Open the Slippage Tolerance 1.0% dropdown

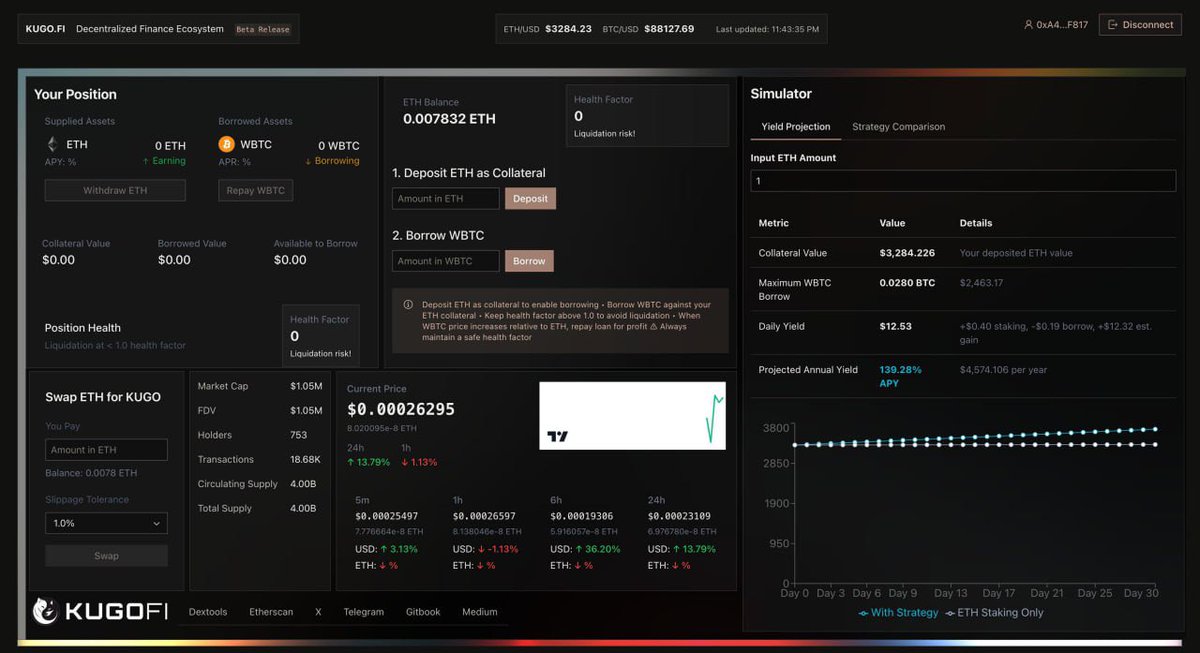click(106, 523)
